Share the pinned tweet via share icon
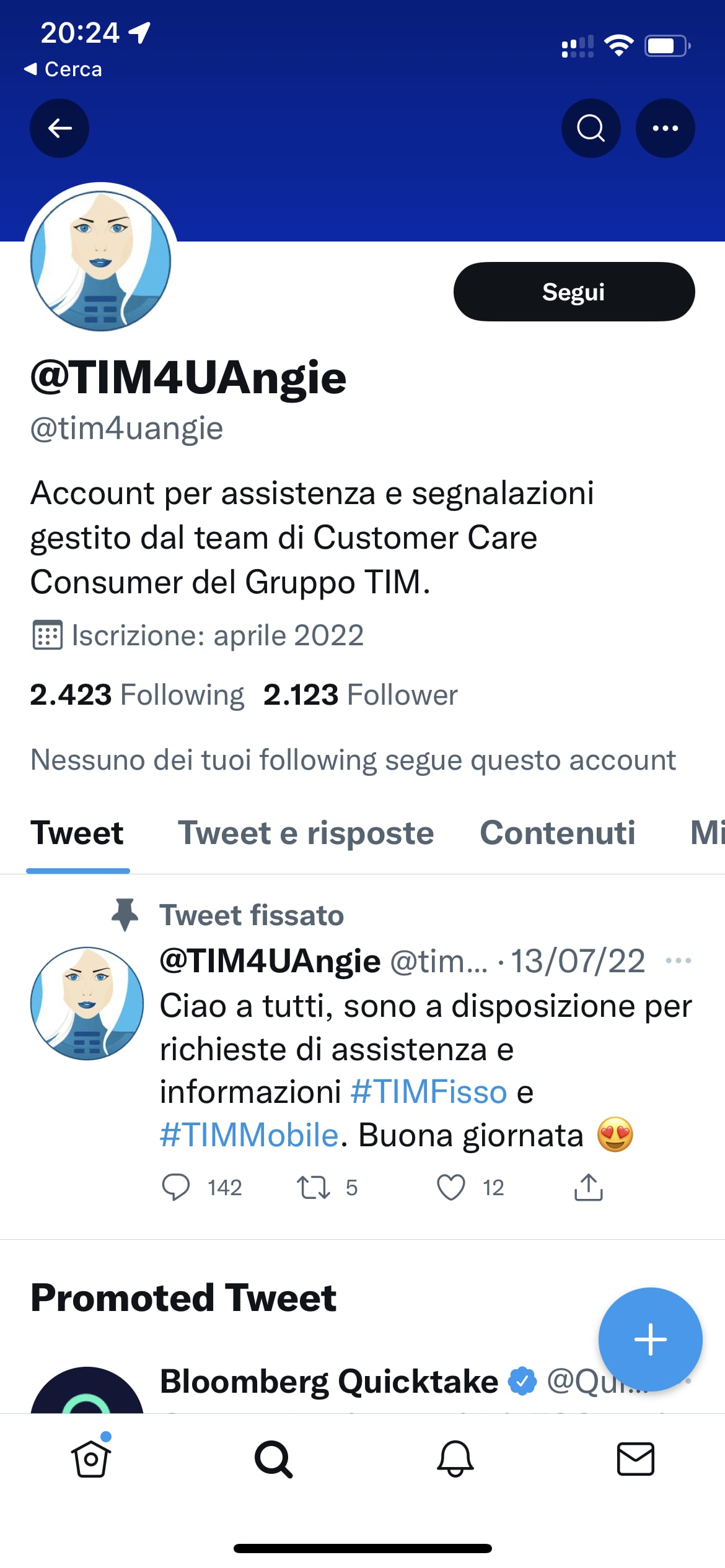This screenshot has height=1568, width=725. 588,1187
